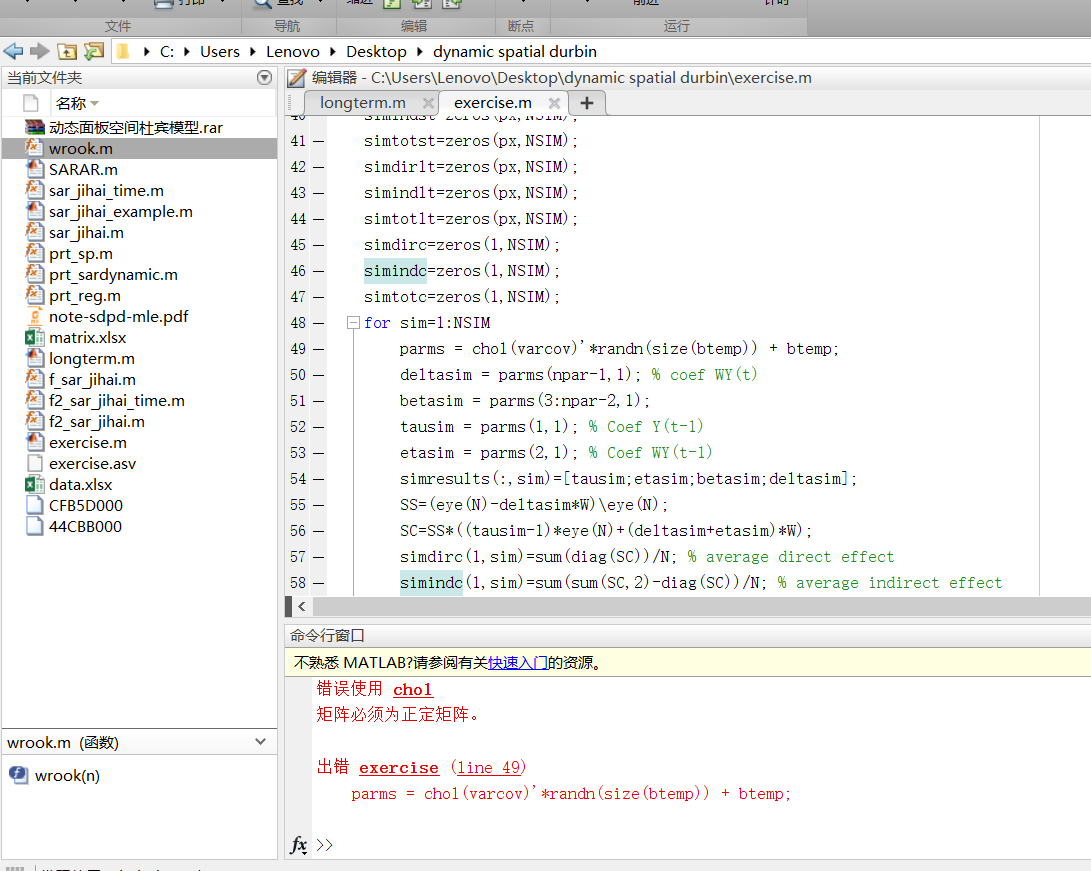1091x871 pixels.
Task: Click the browse for folder icon
Action: click(93, 51)
